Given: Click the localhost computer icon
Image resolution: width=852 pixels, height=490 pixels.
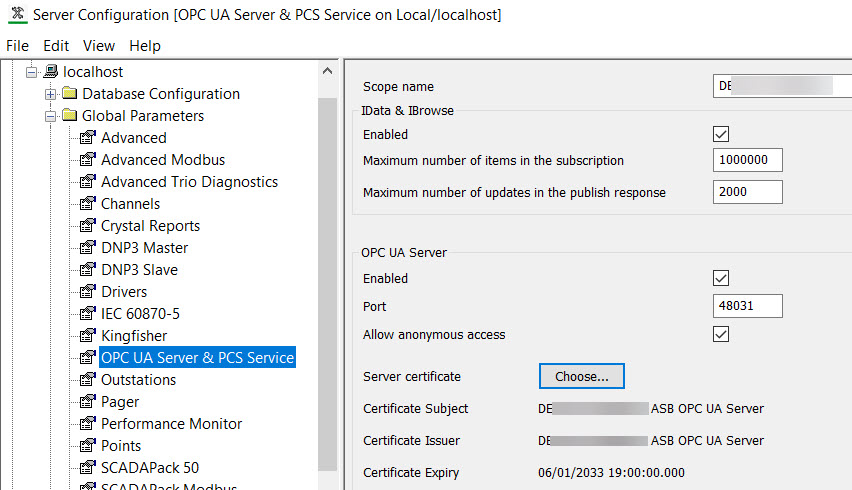Looking at the screenshot, I should (x=51, y=71).
